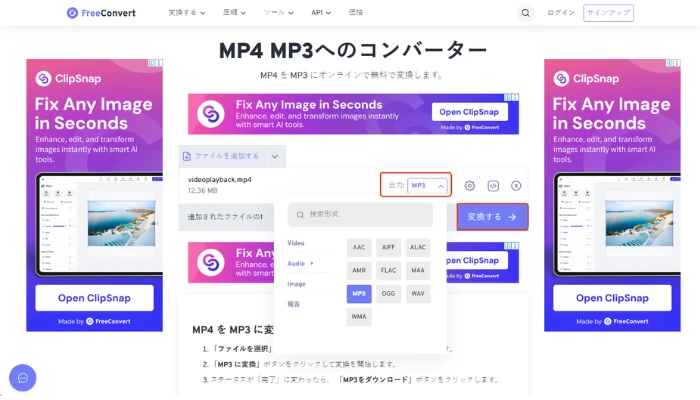Collapse the MP3 output format dropdown
700x400 pixels.
tap(427, 185)
